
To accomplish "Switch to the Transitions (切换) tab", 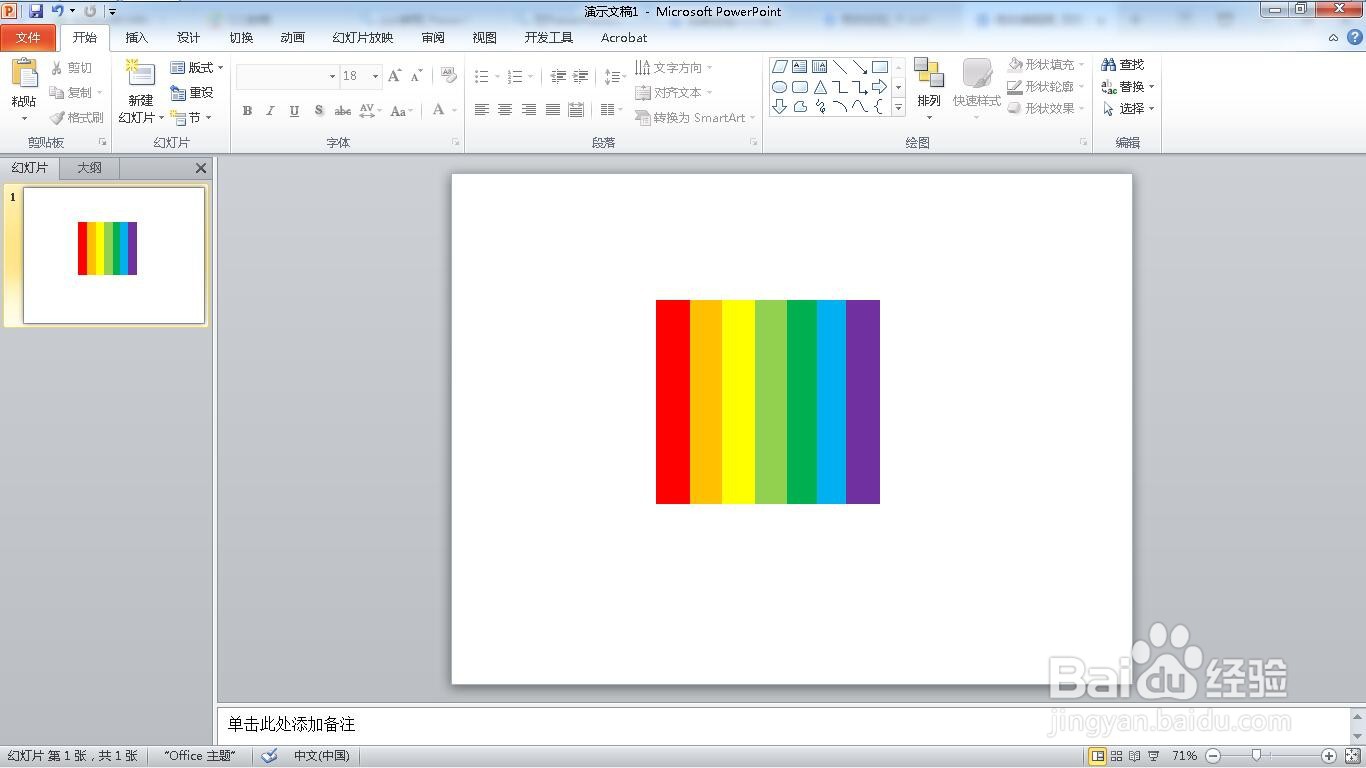I will point(241,38).
